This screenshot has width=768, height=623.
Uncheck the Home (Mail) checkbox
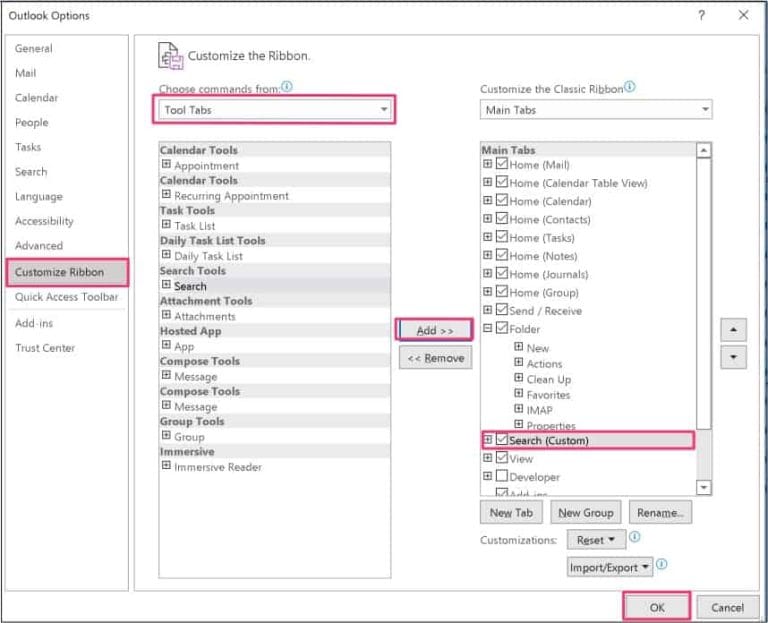[x=502, y=164]
